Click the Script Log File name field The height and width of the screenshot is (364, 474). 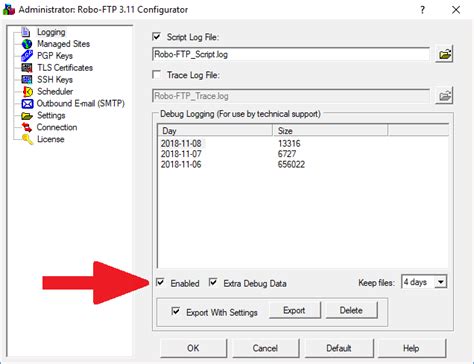[x=291, y=54]
